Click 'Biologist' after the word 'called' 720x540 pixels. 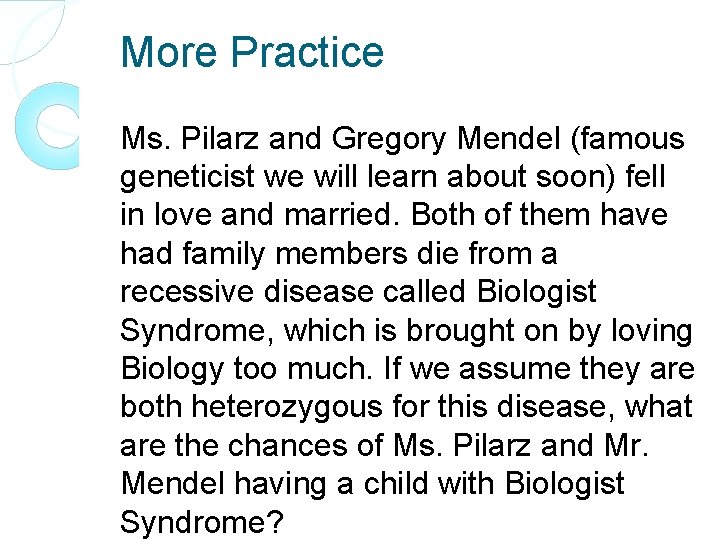point(536,292)
